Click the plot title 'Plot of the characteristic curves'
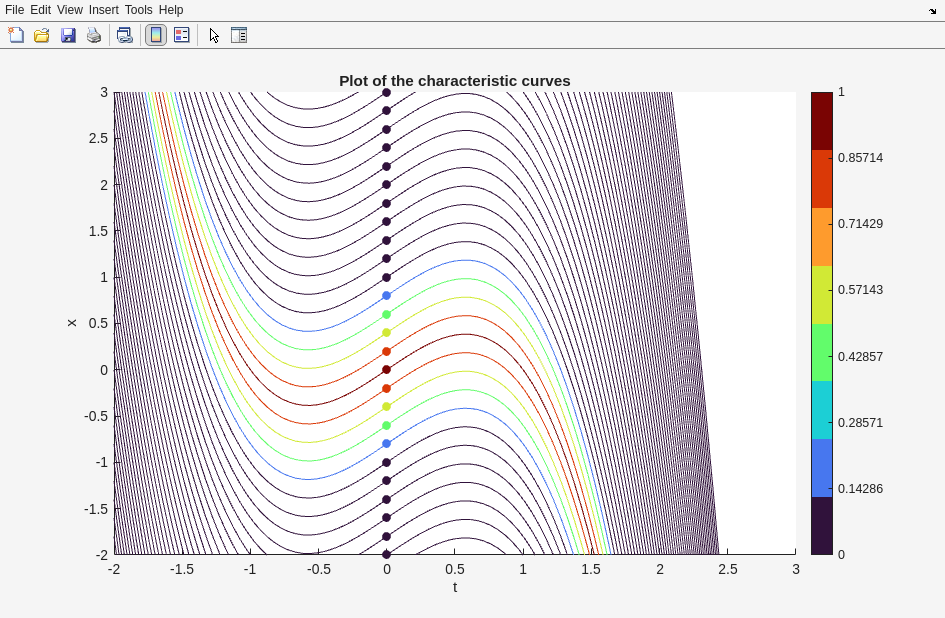 pyautogui.click(x=454, y=81)
